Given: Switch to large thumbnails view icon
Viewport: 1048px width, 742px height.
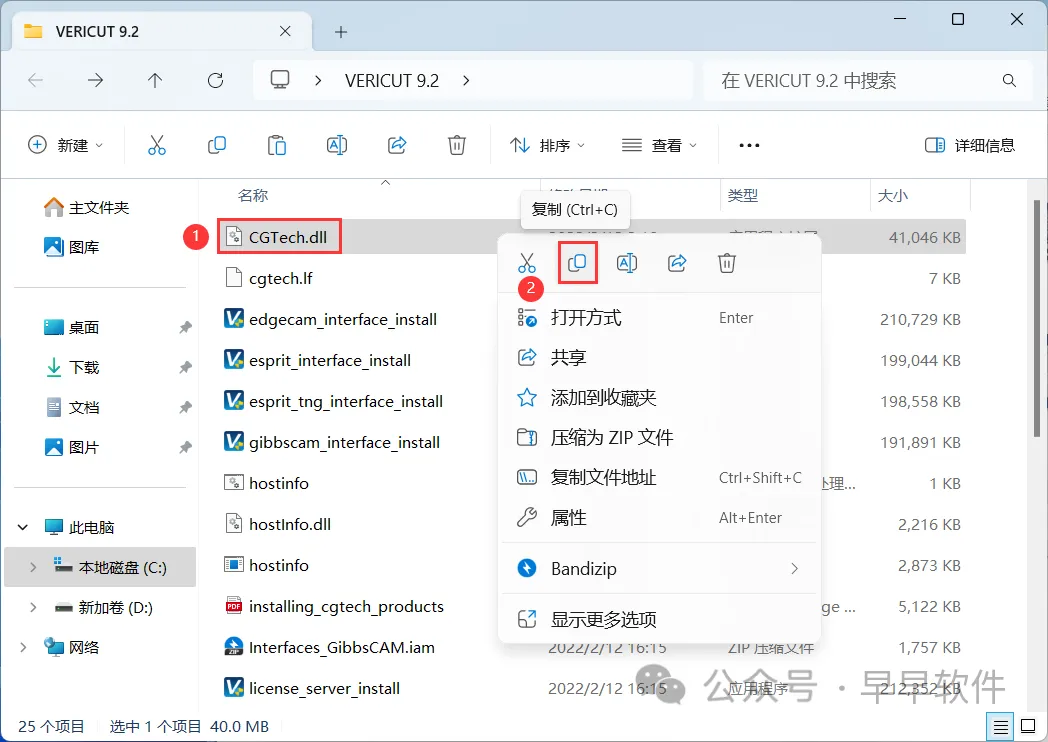Looking at the screenshot, I should pyautogui.click(x=1027, y=727).
